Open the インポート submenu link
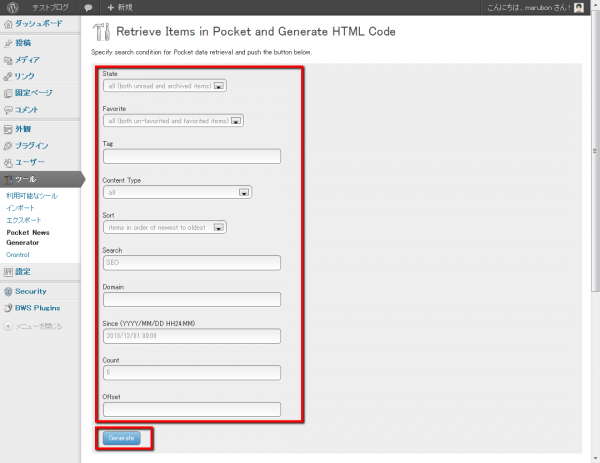This screenshot has width=600, height=463. click(20, 208)
